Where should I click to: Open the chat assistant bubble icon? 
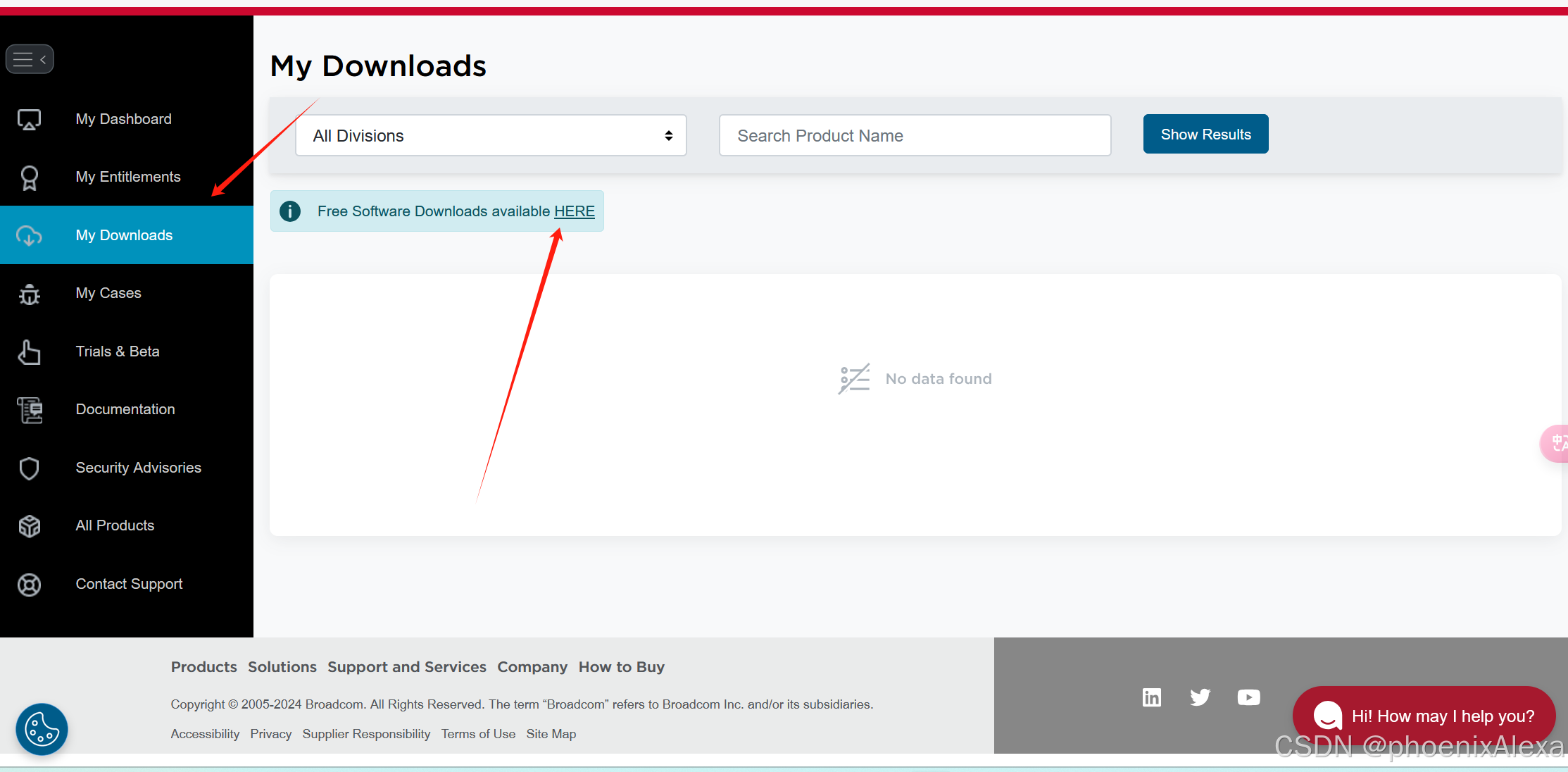point(1327,716)
